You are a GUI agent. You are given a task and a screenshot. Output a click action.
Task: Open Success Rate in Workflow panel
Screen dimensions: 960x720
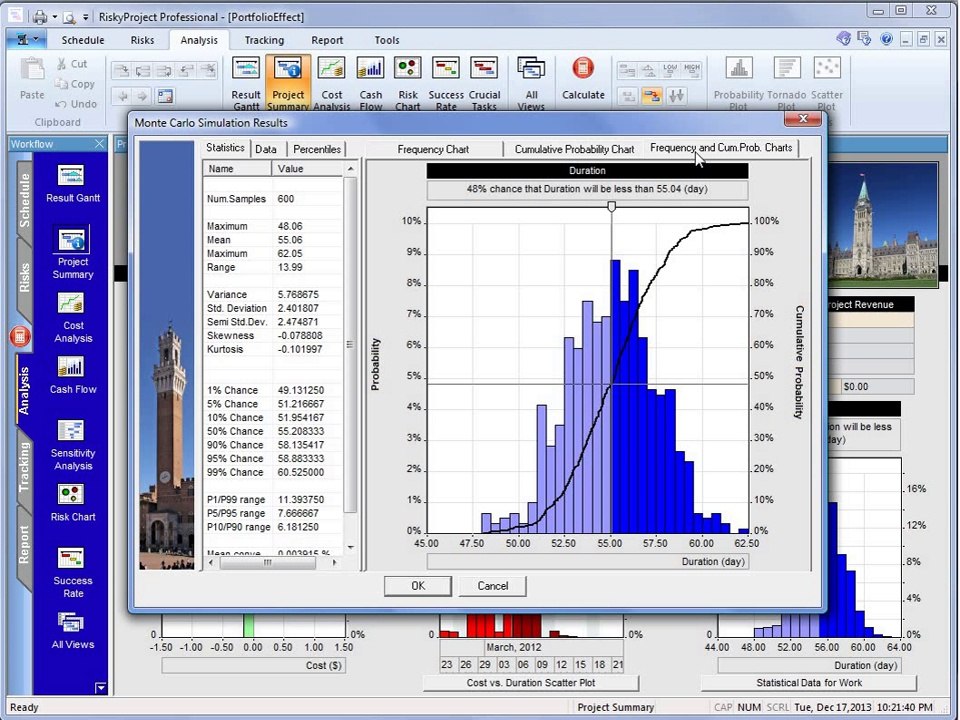(73, 573)
